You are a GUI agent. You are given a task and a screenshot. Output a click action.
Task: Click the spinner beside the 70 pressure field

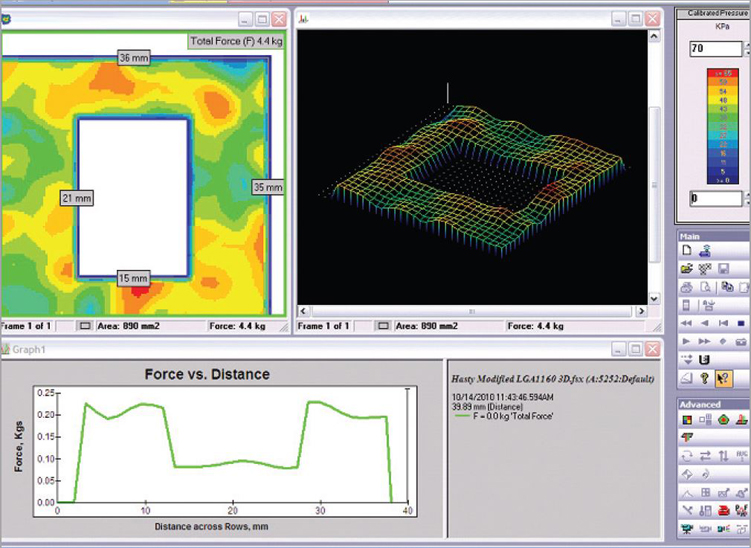pos(741,48)
